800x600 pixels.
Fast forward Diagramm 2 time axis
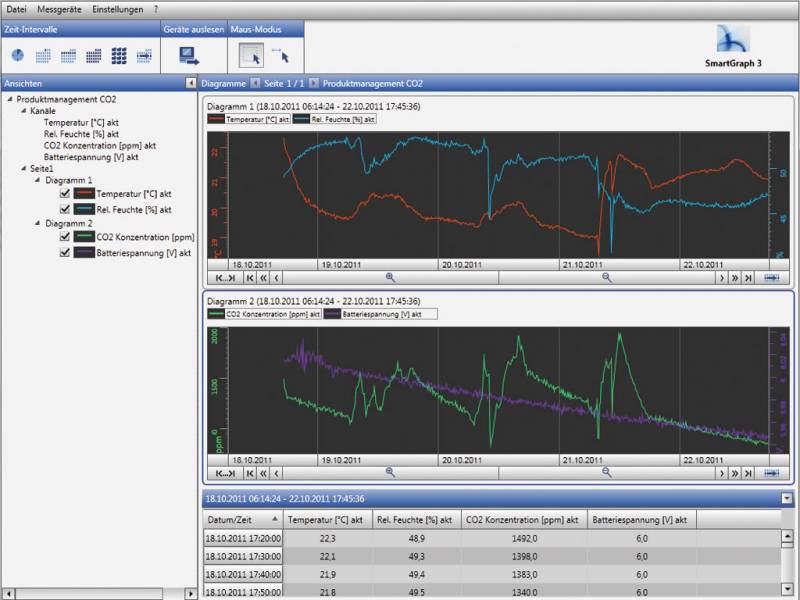click(735, 473)
